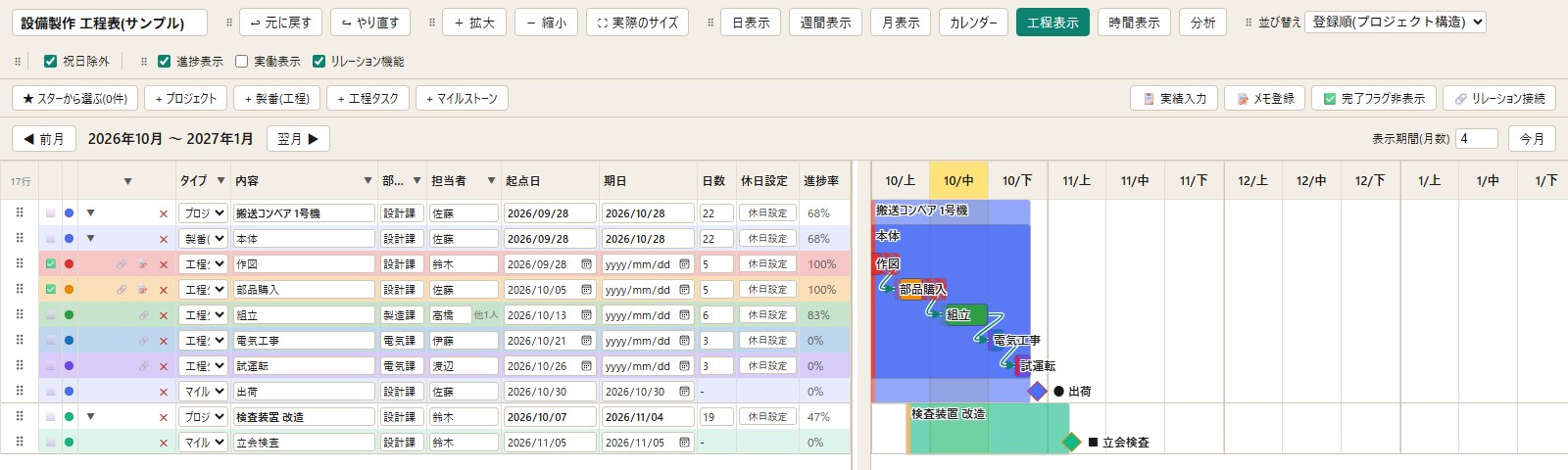The height and width of the screenshot is (470, 1568).
Task: Grab the drag handle of the 搬送コンベア 1号機 row
Action: pyautogui.click(x=20, y=212)
